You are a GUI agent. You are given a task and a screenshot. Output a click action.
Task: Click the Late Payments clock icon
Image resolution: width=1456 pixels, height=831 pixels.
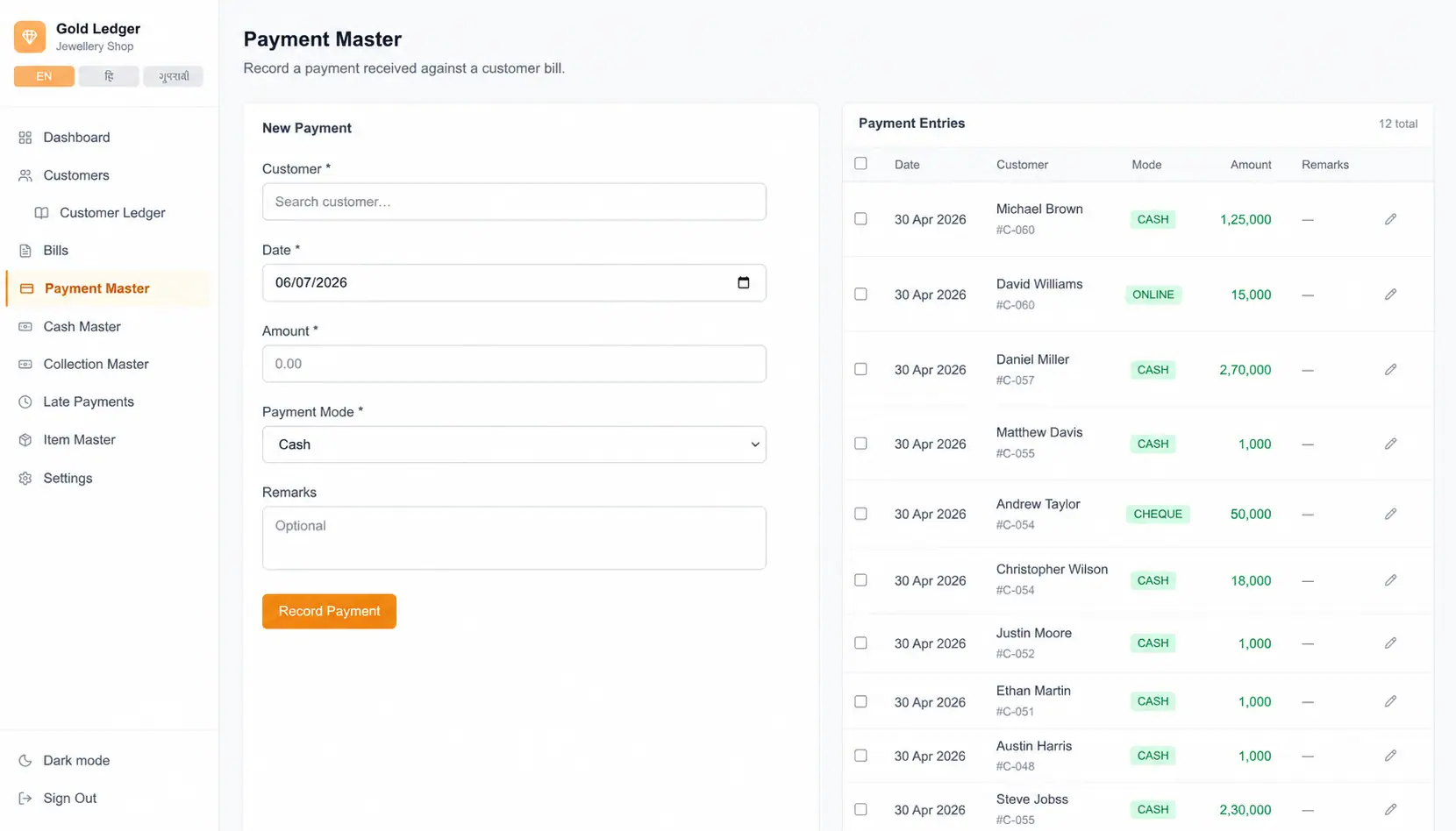coord(25,402)
